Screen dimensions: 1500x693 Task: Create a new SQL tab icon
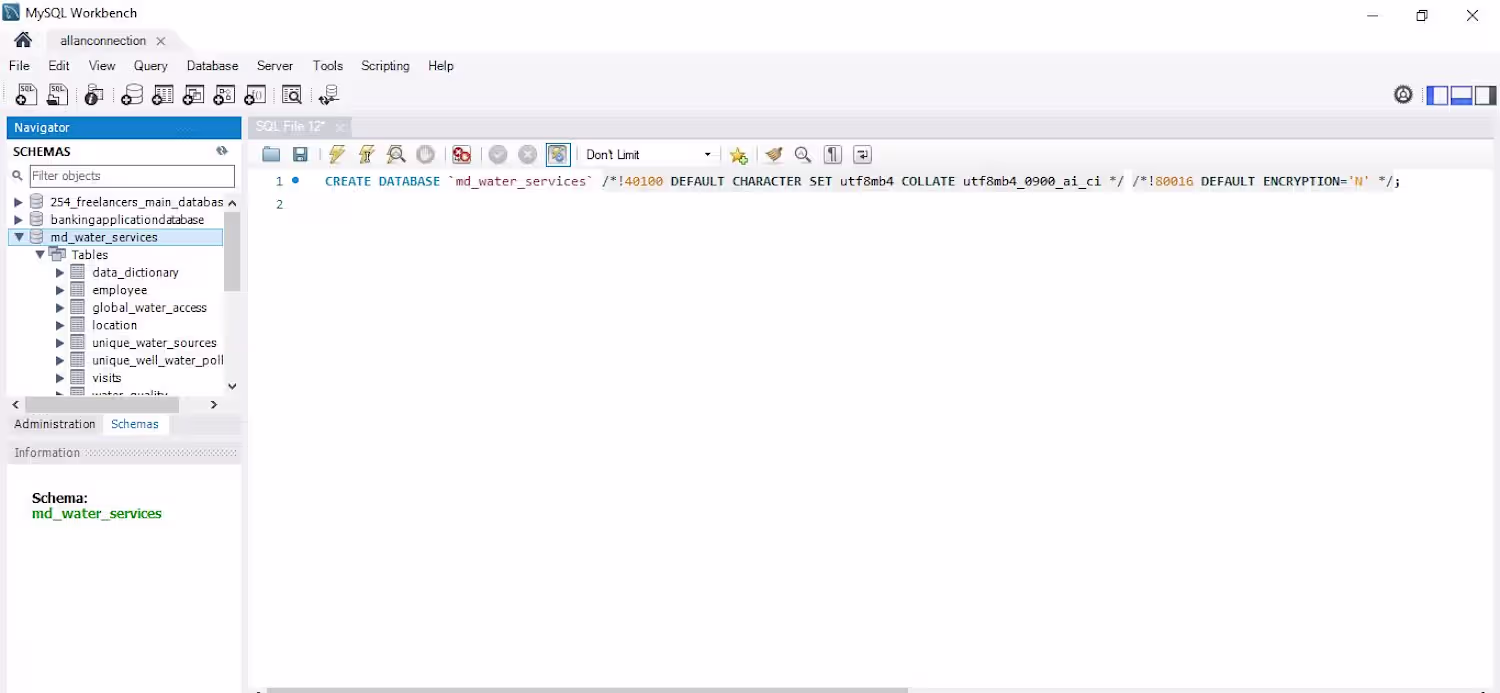(x=27, y=95)
